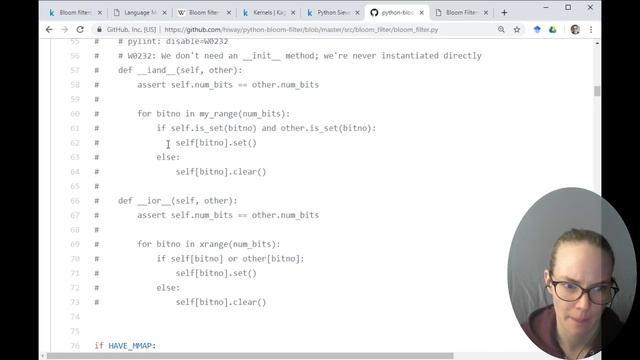This screenshot has height=360, width=640.
Task: Go forward to the next page
Action: pyautogui.click(x=64, y=29)
